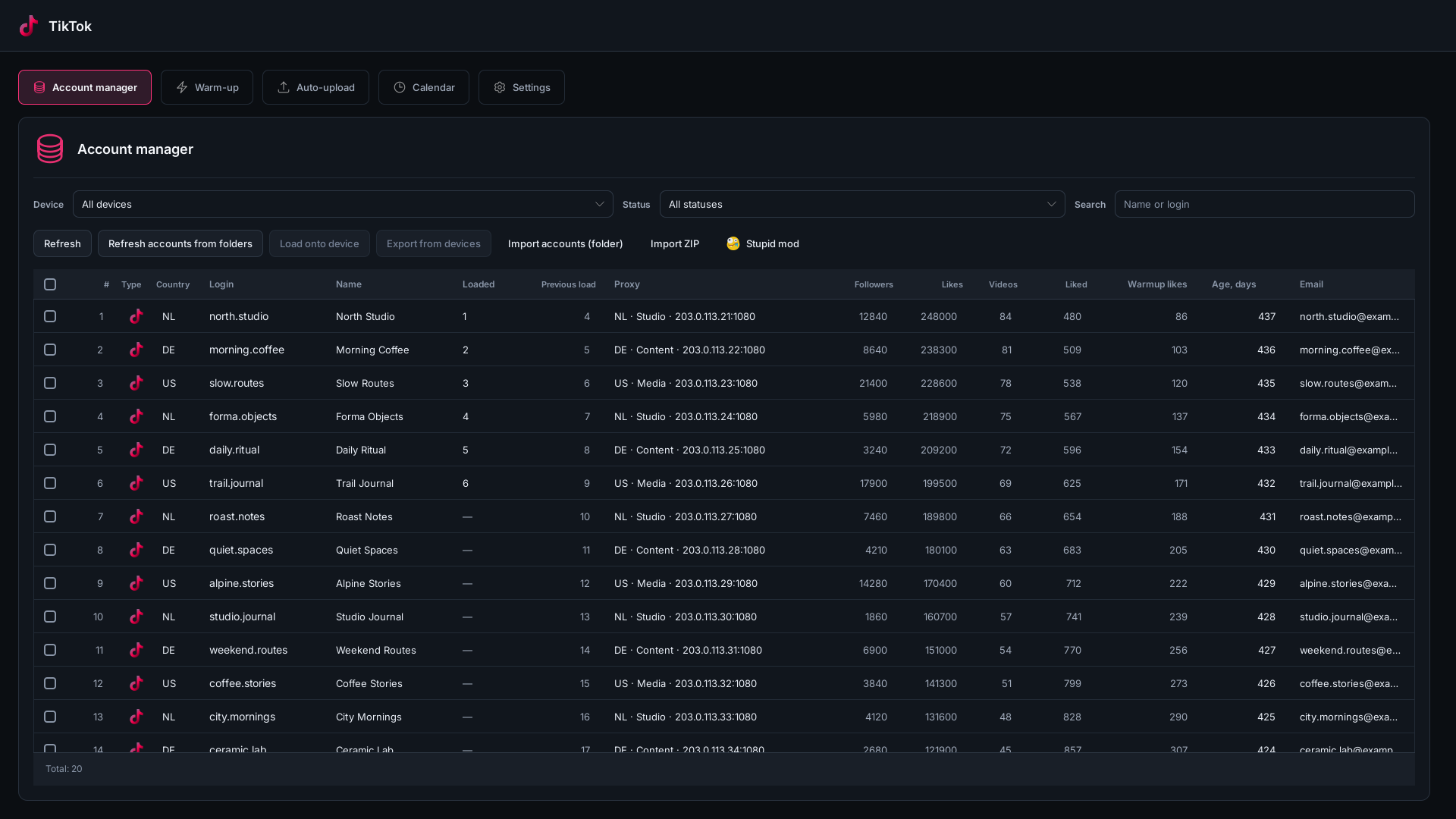Toggle the select-all checkbox in table header
The image size is (1456, 819).
pos(50,284)
